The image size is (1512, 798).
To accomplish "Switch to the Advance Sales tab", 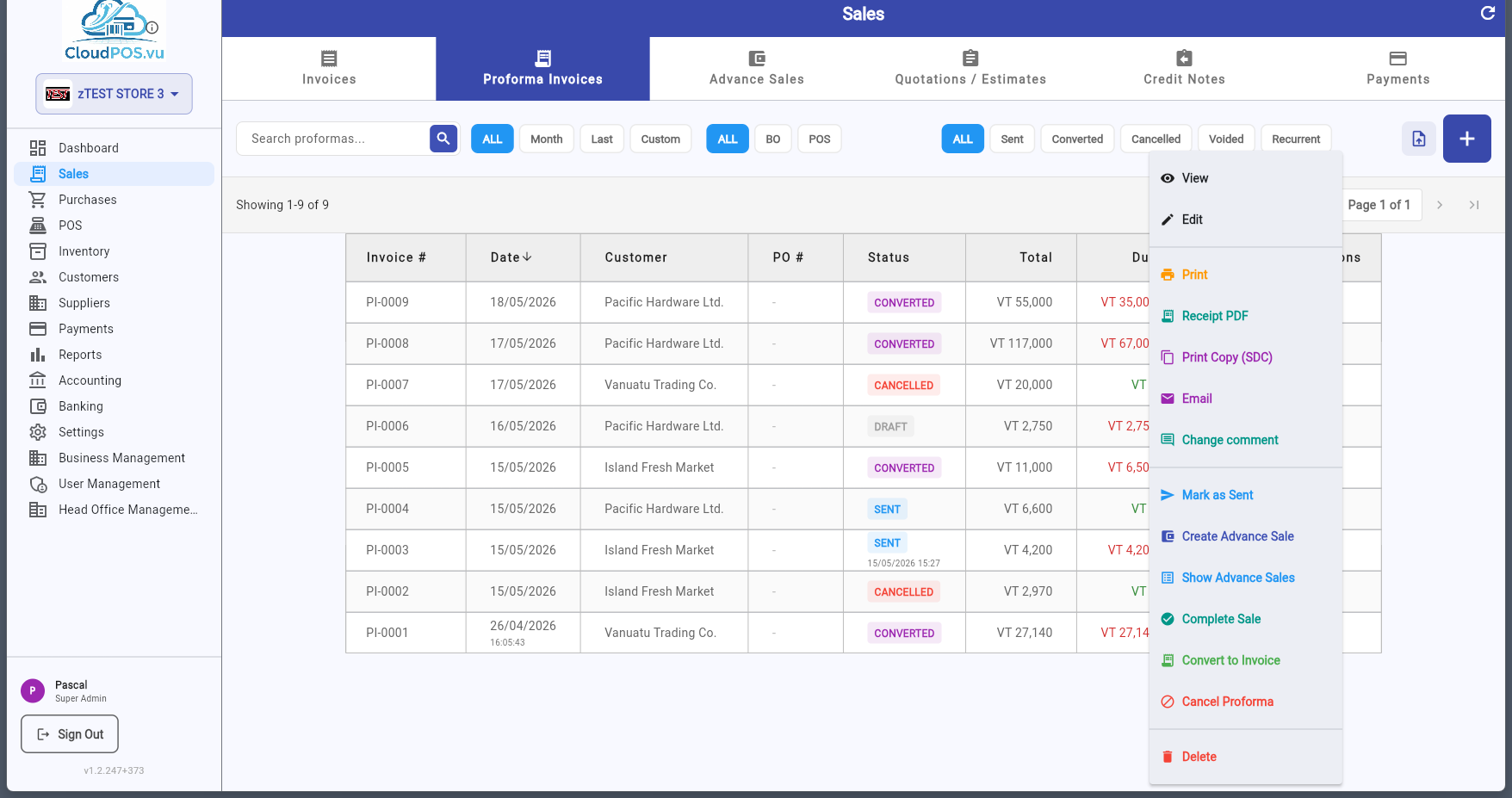I will pos(757,69).
